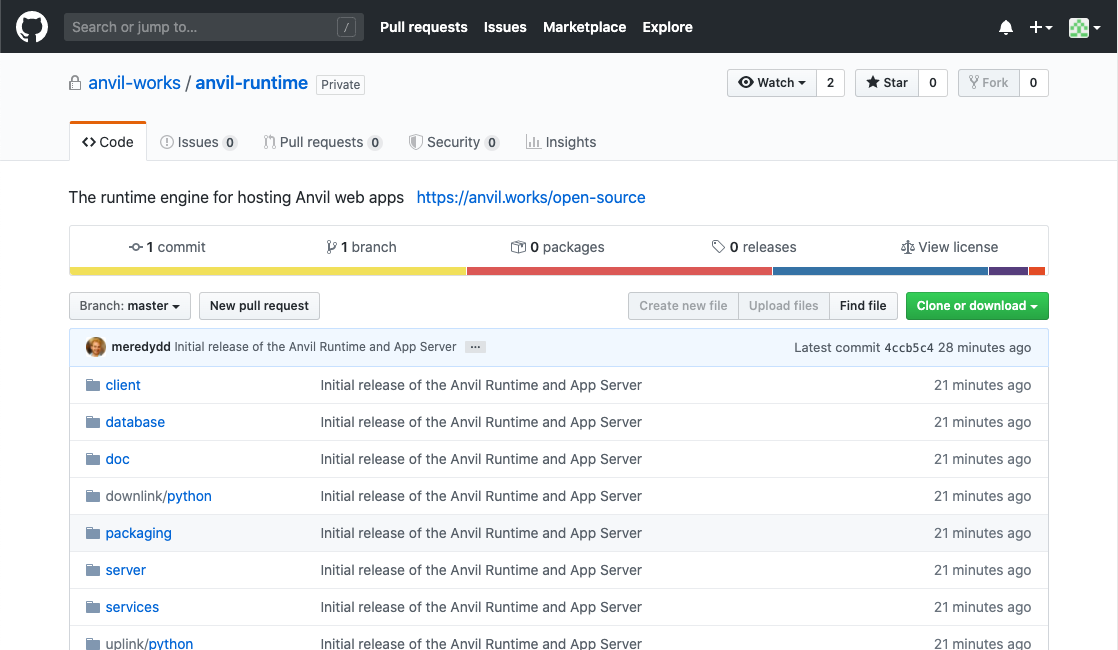The width and height of the screenshot is (1118, 650).
Task: Click the folder icon beside packaging
Action: (93, 533)
